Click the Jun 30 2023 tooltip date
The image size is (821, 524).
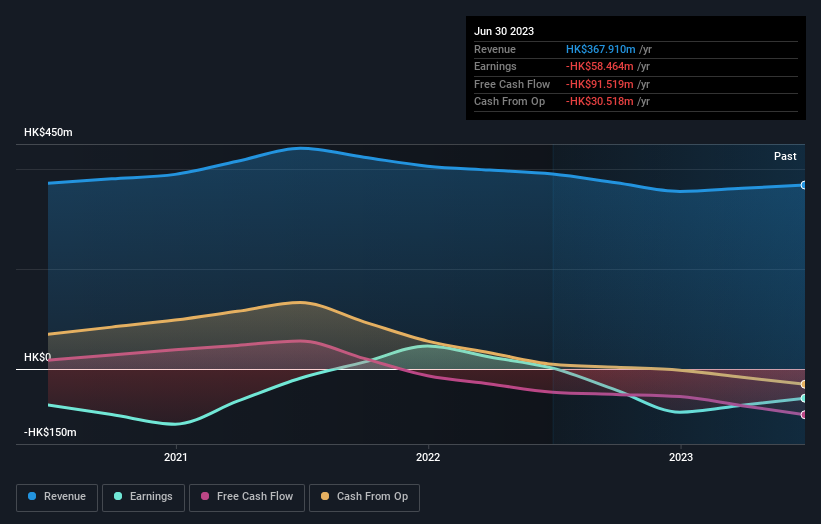(x=504, y=31)
